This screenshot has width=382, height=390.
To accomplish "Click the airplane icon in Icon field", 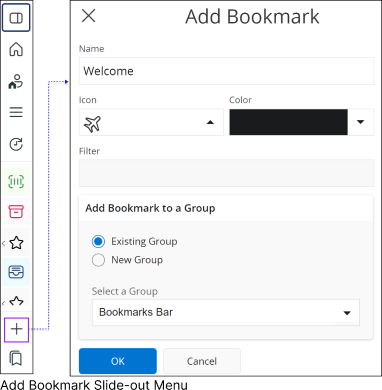I will click(x=92, y=124).
